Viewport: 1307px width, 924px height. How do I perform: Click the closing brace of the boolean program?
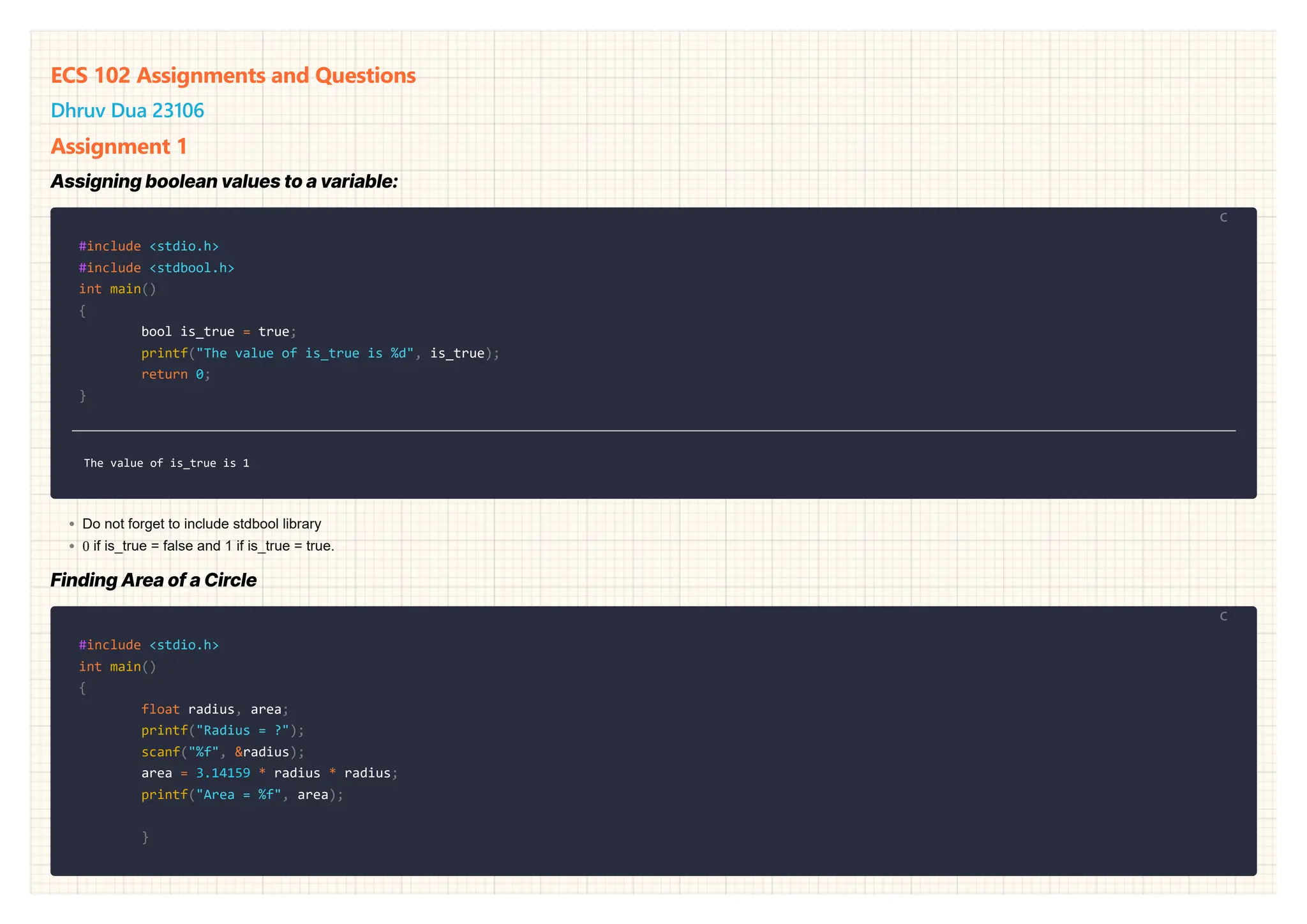pos(83,396)
